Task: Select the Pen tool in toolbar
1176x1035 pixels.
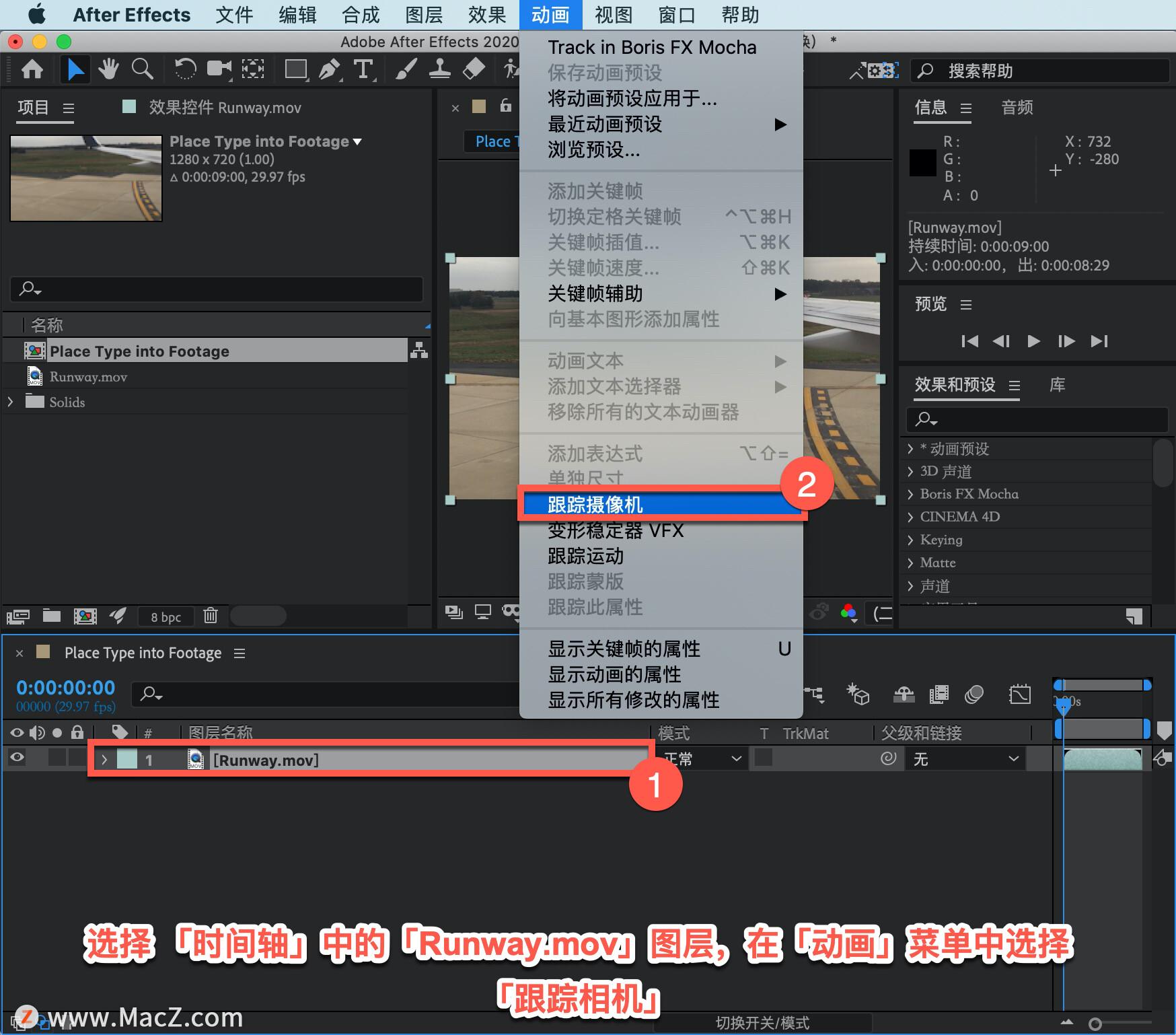Action: (x=330, y=69)
